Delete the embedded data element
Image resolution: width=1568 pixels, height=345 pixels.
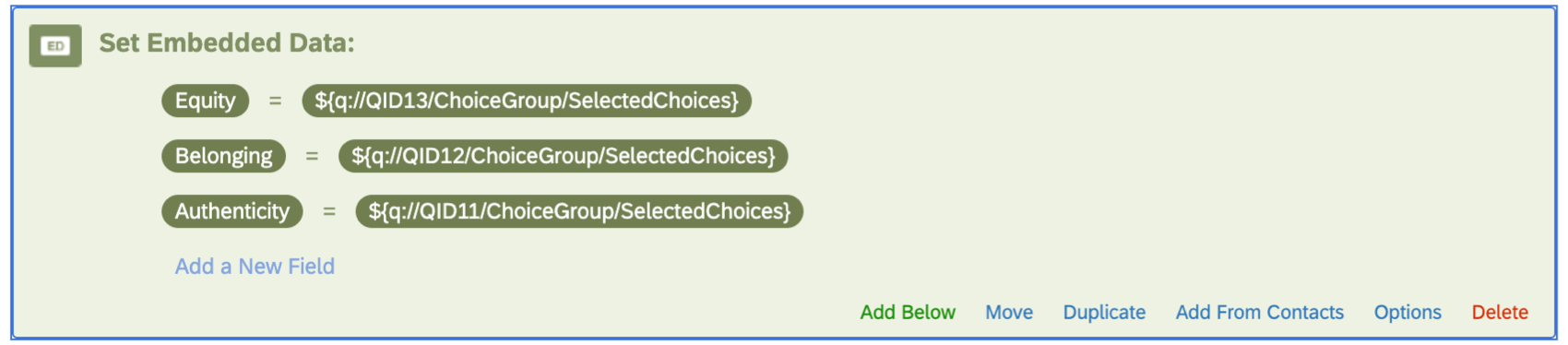[x=1500, y=313]
